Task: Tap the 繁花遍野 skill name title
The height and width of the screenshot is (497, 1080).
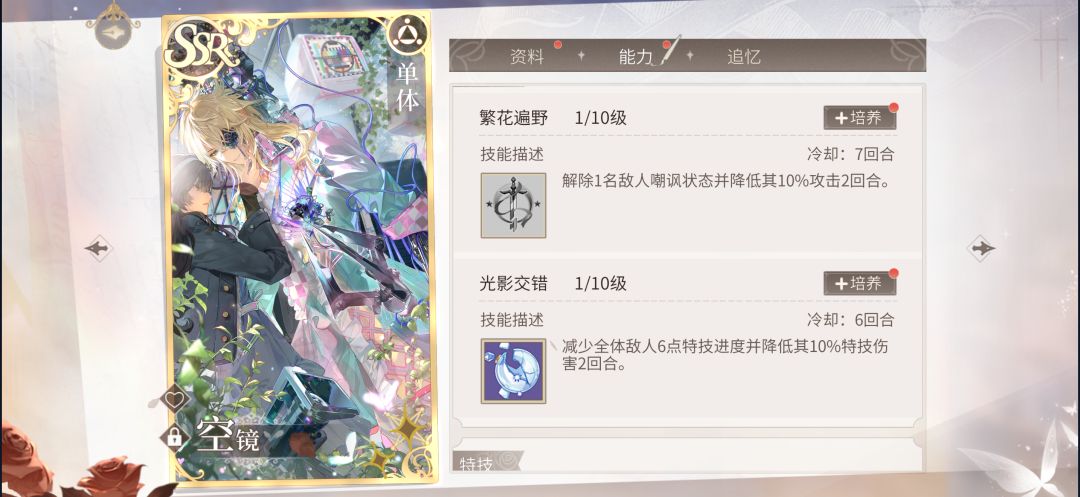Action: click(514, 118)
